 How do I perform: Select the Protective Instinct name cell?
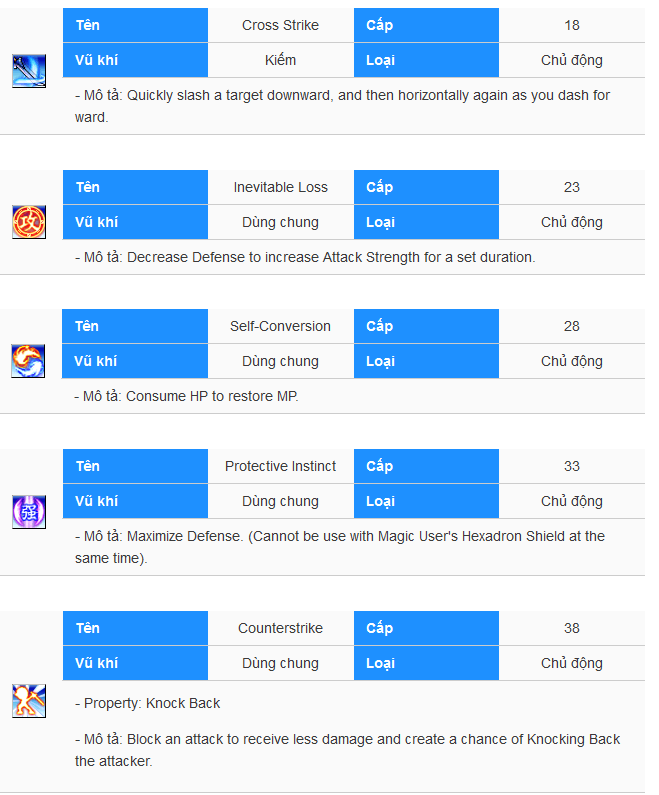[281, 466]
